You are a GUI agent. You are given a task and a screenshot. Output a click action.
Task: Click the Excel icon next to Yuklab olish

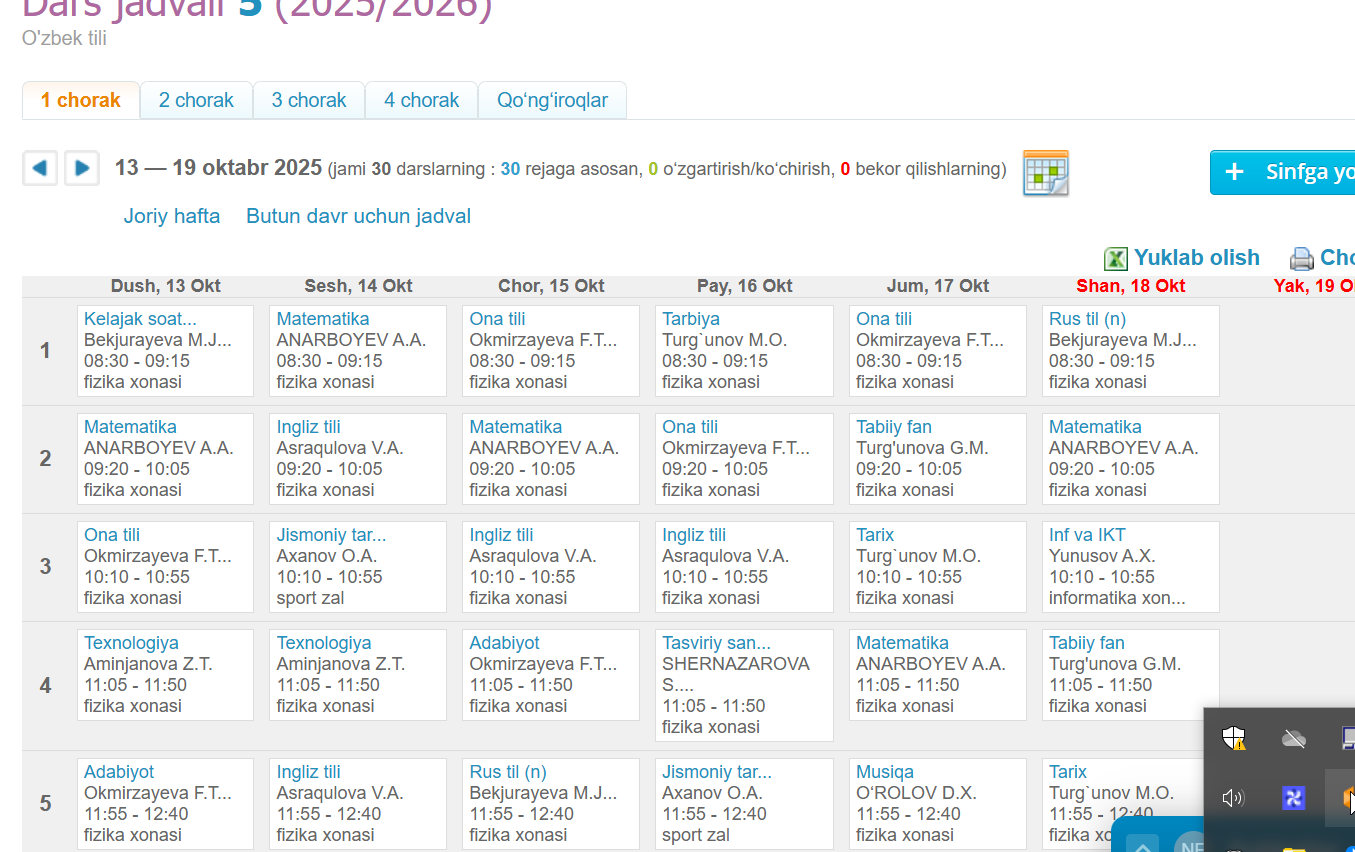click(1115, 259)
